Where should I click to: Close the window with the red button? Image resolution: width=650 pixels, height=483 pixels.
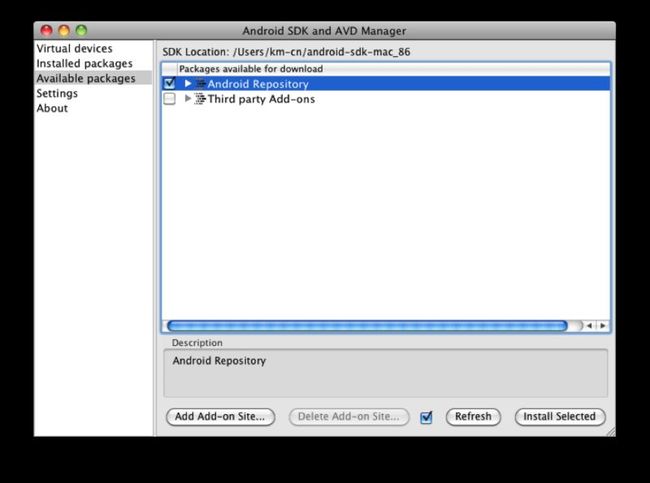pyautogui.click(x=46, y=31)
